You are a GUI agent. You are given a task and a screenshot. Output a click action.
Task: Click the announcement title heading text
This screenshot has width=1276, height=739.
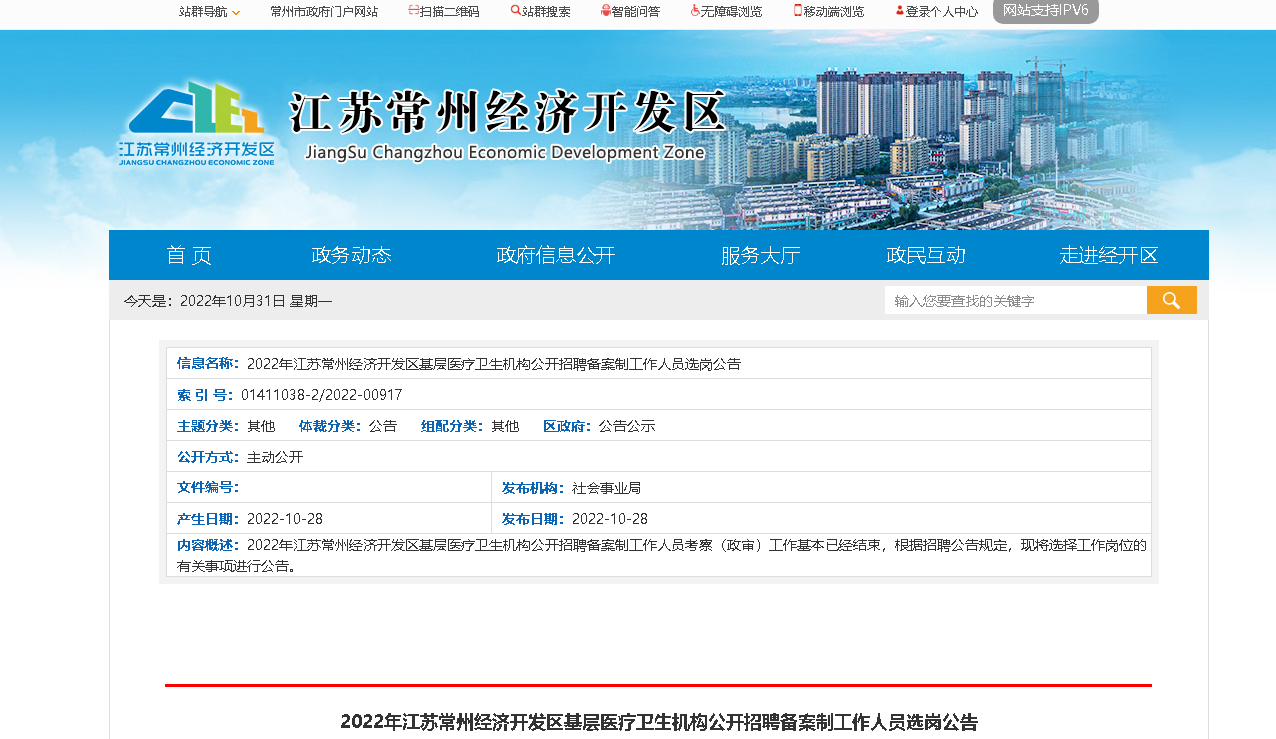click(x=658, y=721)
